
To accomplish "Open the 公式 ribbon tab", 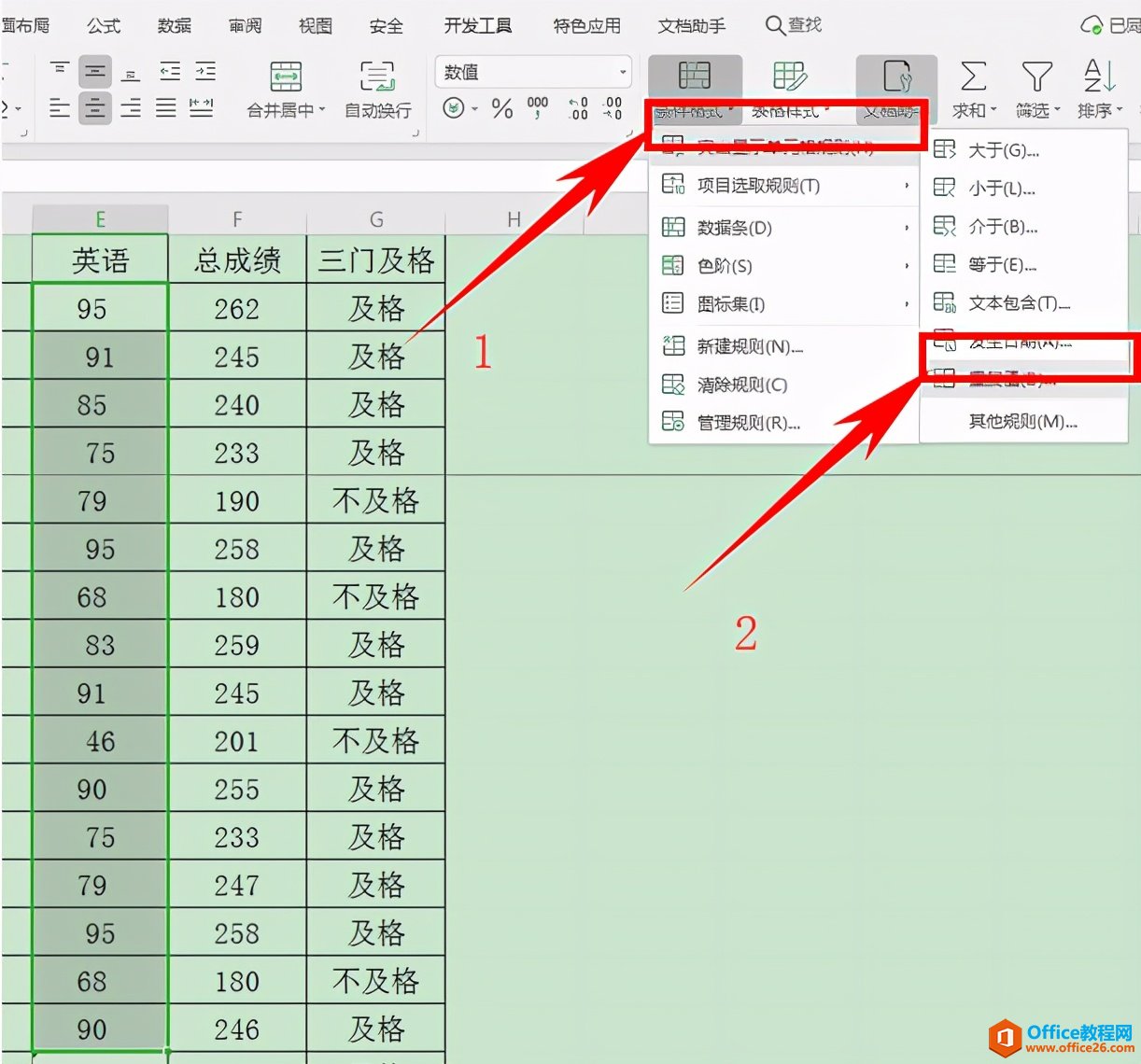I will [x=104, y=25].
